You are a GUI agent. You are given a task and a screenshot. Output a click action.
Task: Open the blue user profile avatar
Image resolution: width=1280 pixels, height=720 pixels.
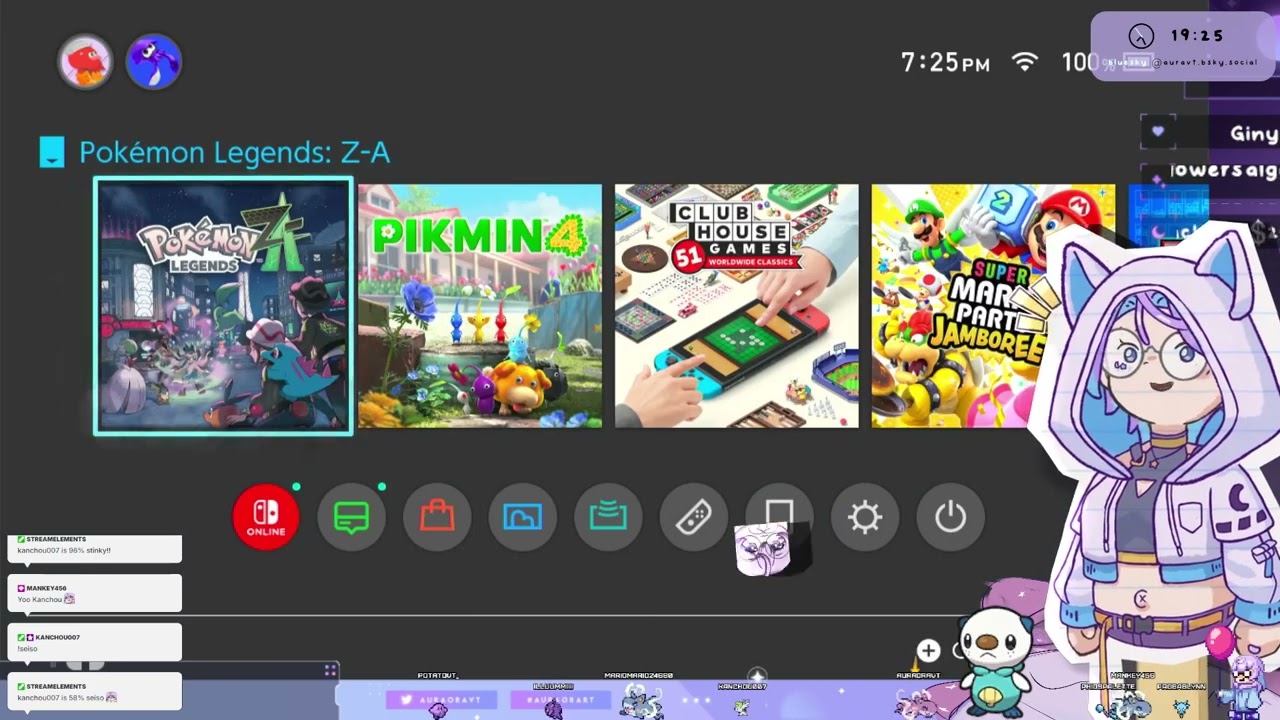click(154, 62)
